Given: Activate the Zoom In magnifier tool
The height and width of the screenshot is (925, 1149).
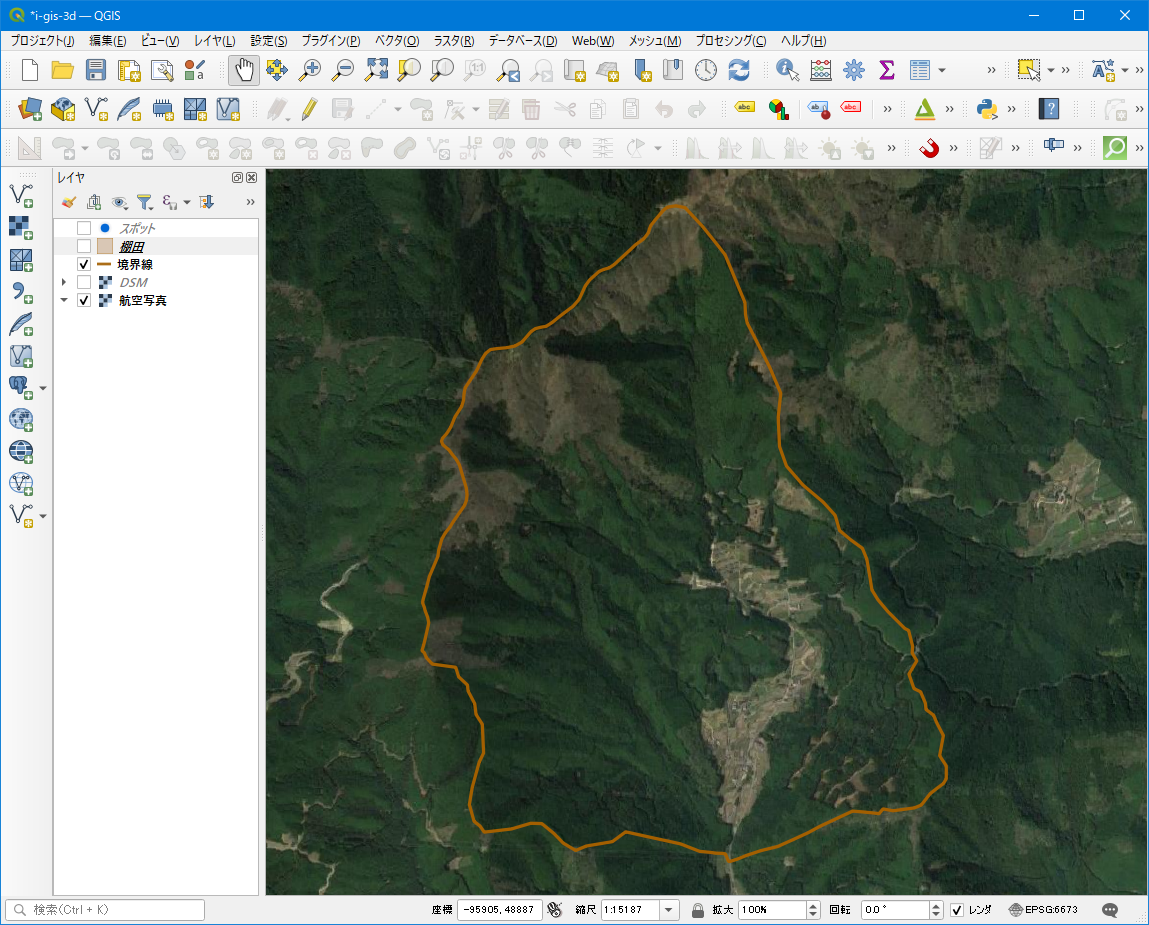Looking at the screenshot, I should coord(309,70).
